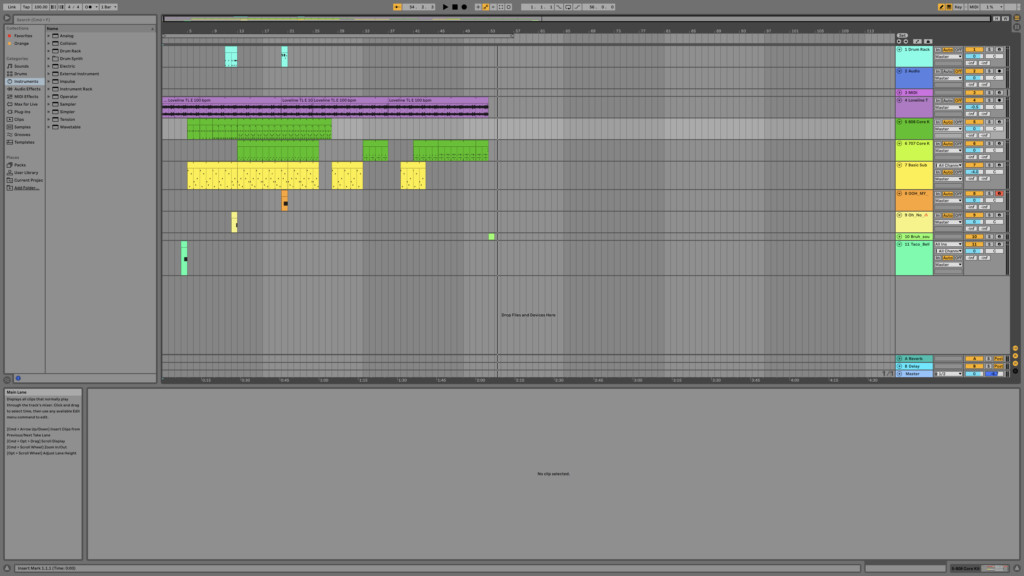Toggle the Loop switch

coord(568,7)
